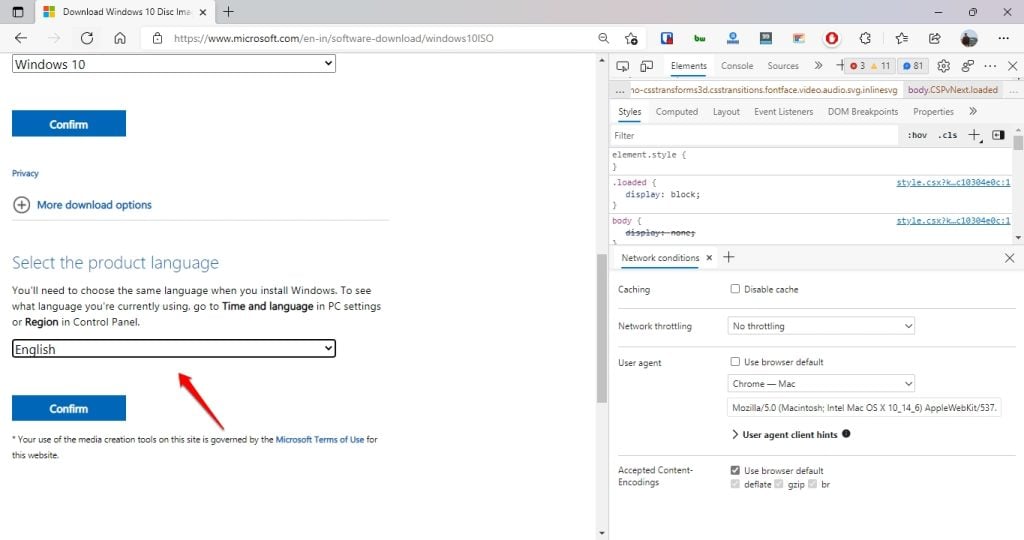The width and height of the screenshot is (1024, 540).
Task: Open Favorites list icon
Action: [x=902, y=39]
